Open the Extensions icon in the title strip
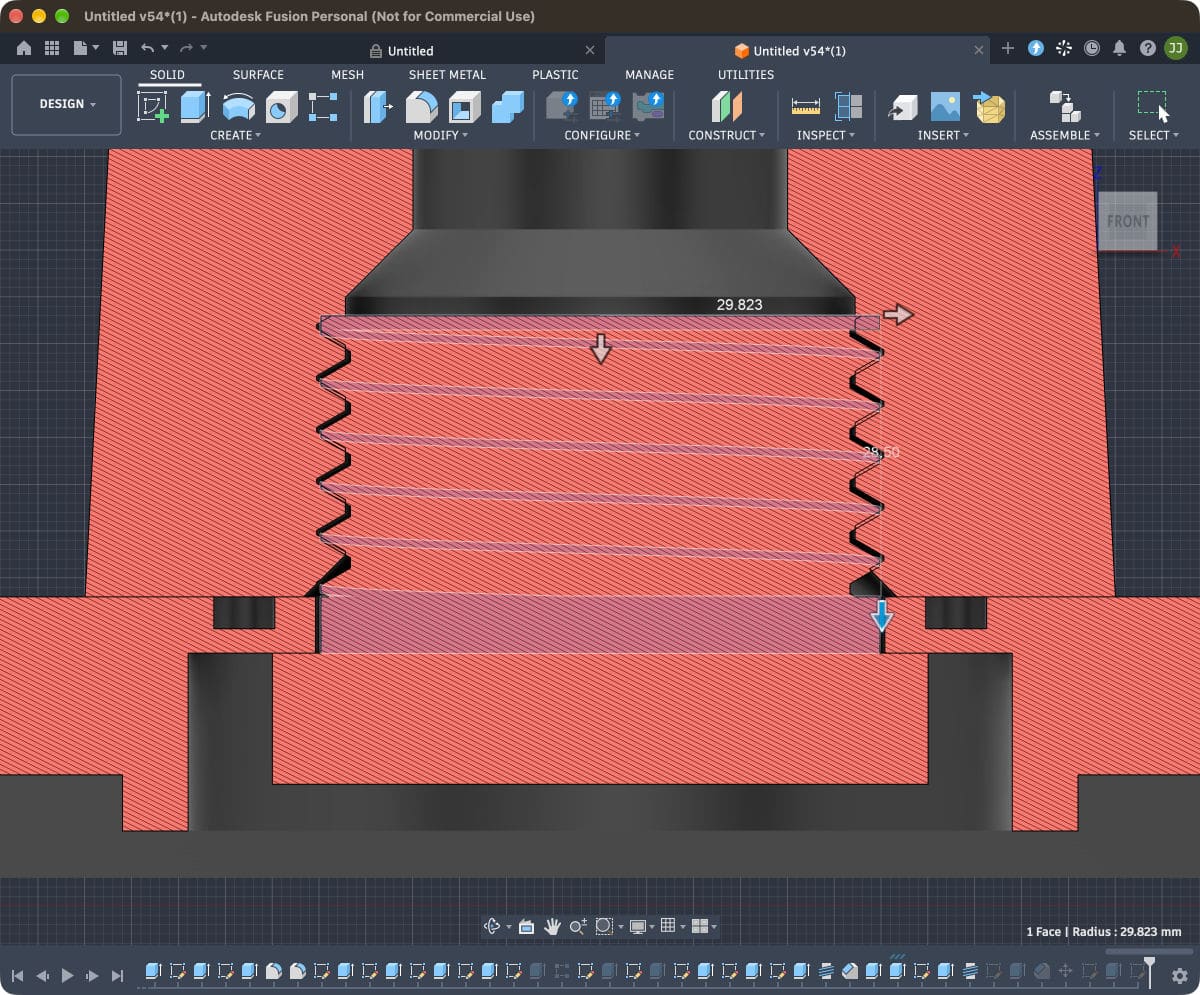The width and height of the screenshot is (1200, 995). [x=1036, y=47]
